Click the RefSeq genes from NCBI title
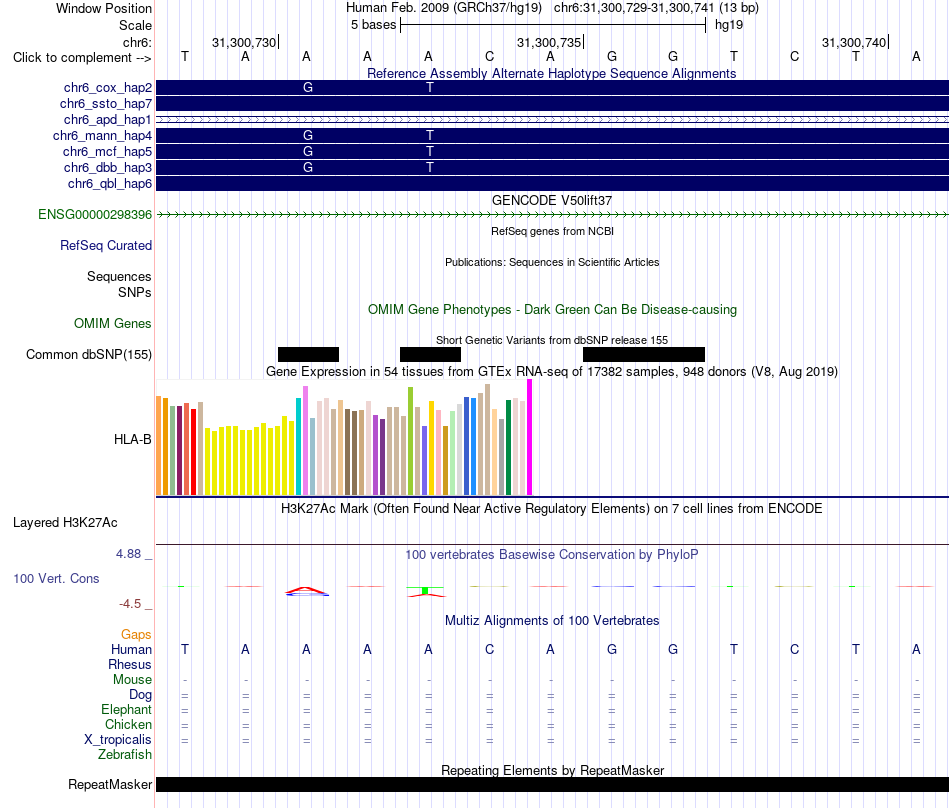950x808 pixels. [x=553, y=231]
